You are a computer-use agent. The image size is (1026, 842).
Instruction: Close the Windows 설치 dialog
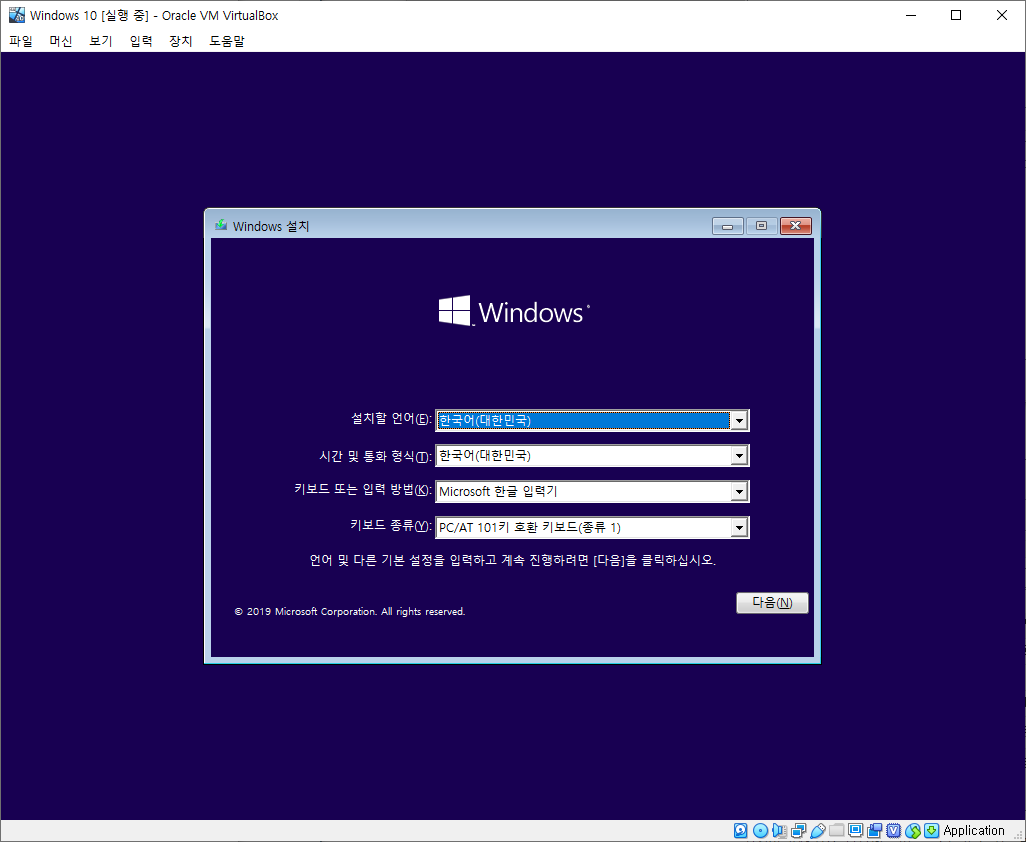796,226
